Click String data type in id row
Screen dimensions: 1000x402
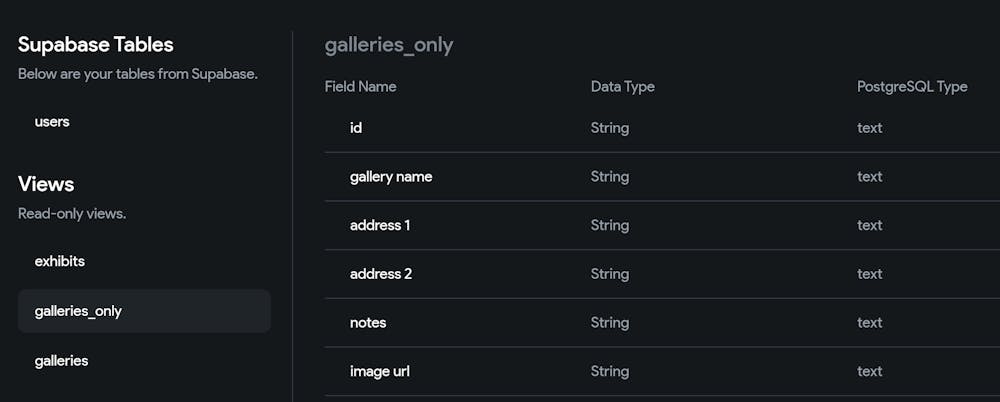click(610, 128)
